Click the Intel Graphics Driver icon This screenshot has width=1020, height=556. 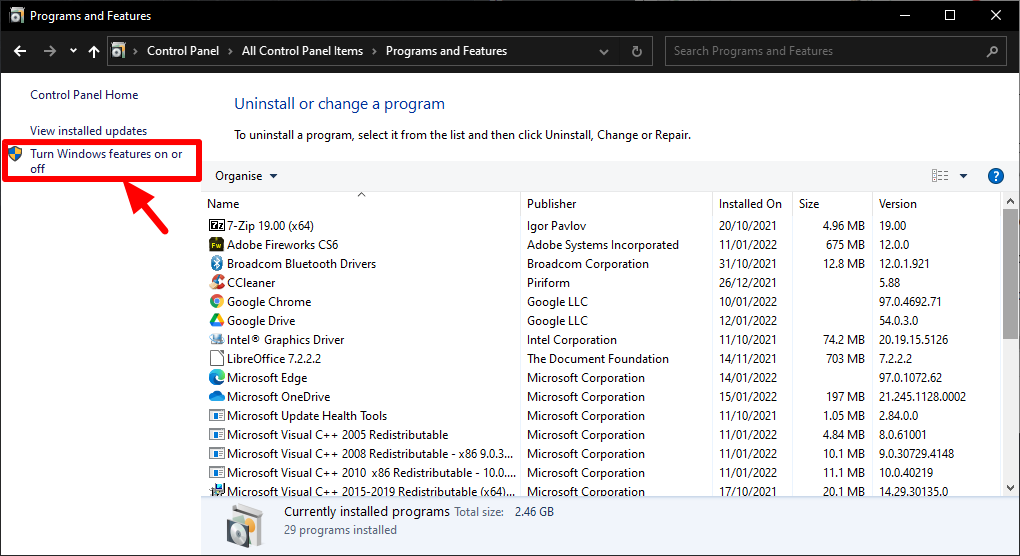point(217,339)
